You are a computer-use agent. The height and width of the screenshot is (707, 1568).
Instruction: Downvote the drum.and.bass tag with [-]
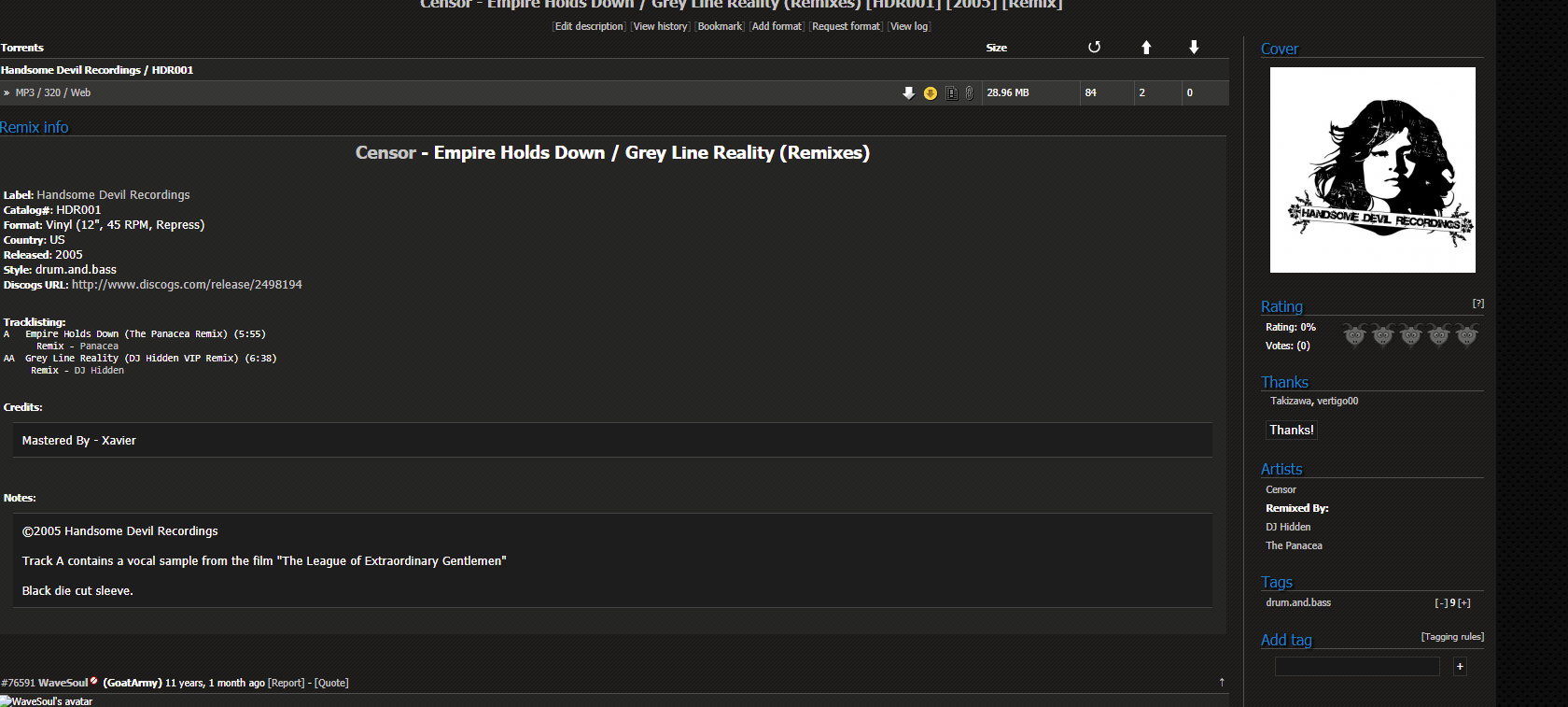pyautogui.click(x=1440, y=603)
